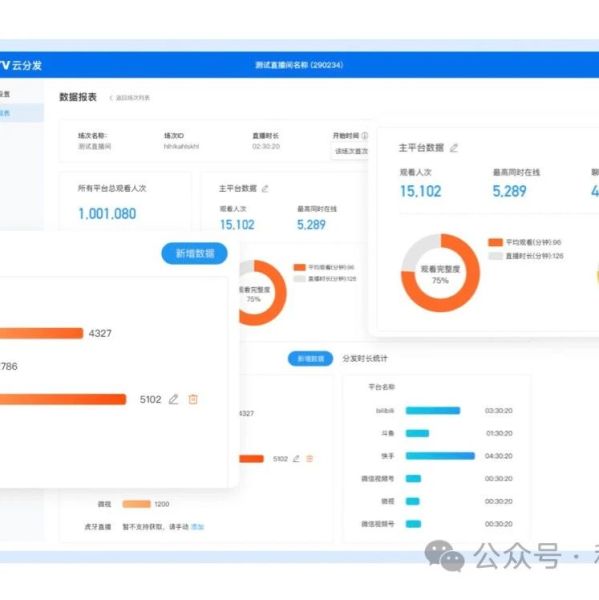The width and height of the screenshot is (599, 600).
Task: Click small pencil icon next to 5102
Action: 296,458
